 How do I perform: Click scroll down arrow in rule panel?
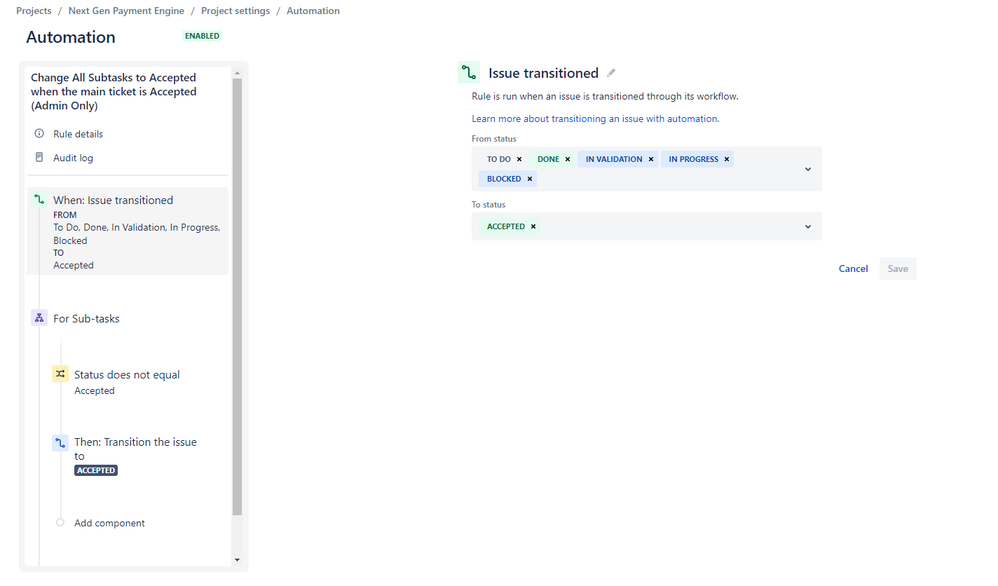pyautogui.click(x=237, y=560)
